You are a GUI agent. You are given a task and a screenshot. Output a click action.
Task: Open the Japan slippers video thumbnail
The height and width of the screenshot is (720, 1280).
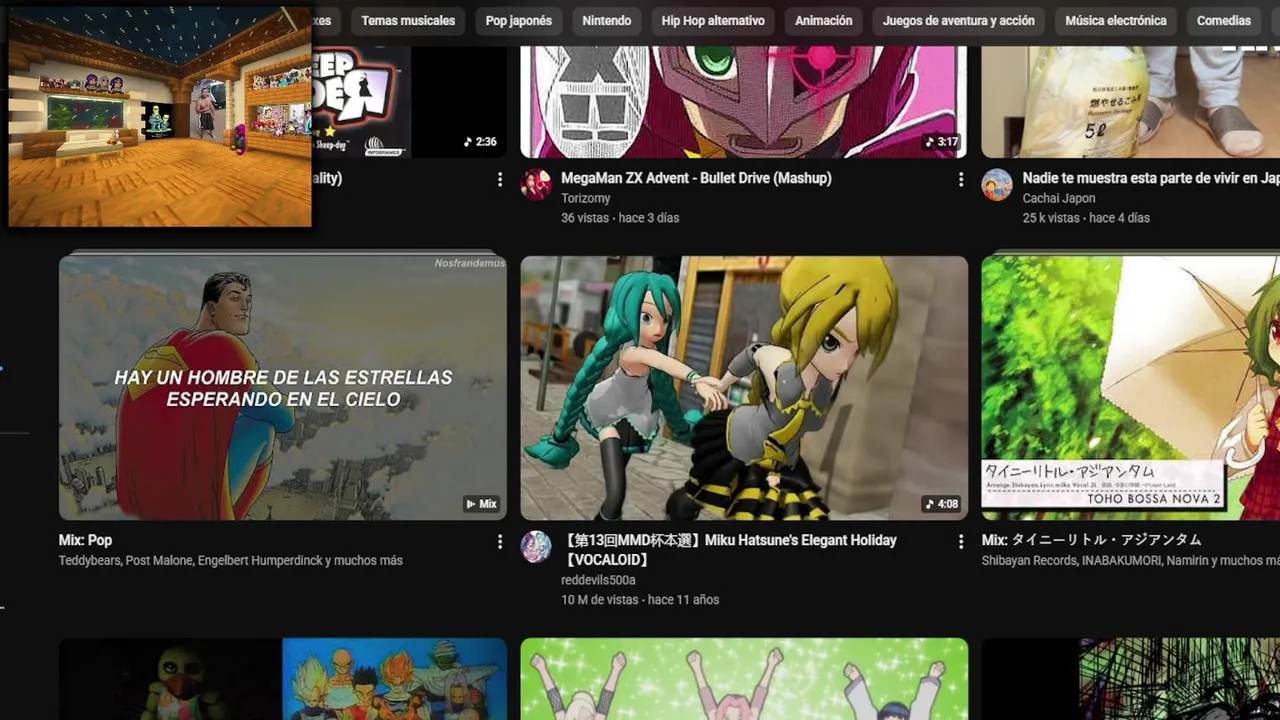tap(1131, 100)
